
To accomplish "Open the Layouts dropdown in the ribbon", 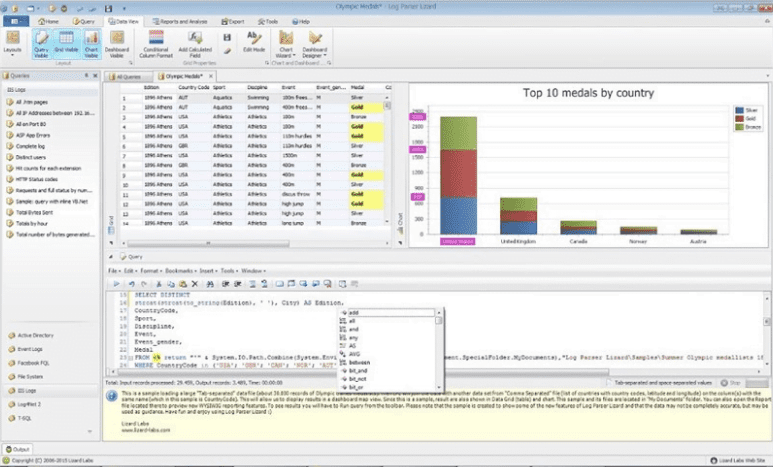I will [x=12, y=44].
